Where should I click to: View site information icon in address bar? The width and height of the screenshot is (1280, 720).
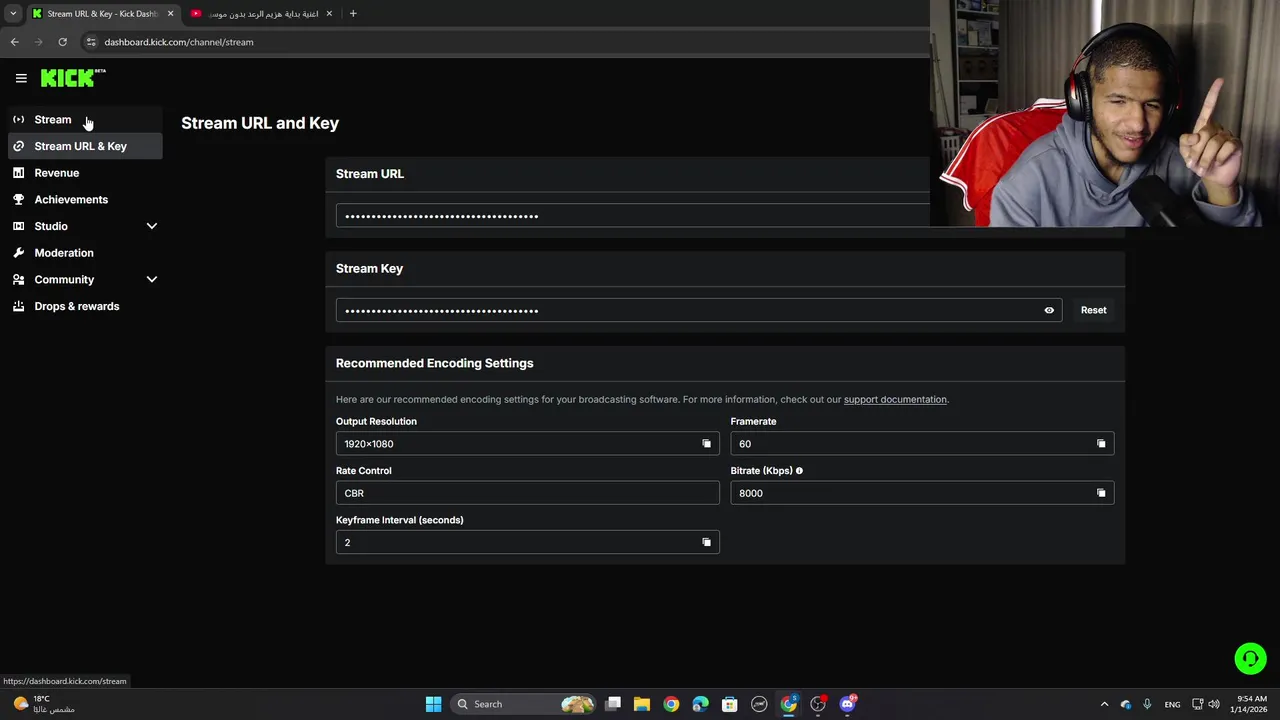point(91,42)
